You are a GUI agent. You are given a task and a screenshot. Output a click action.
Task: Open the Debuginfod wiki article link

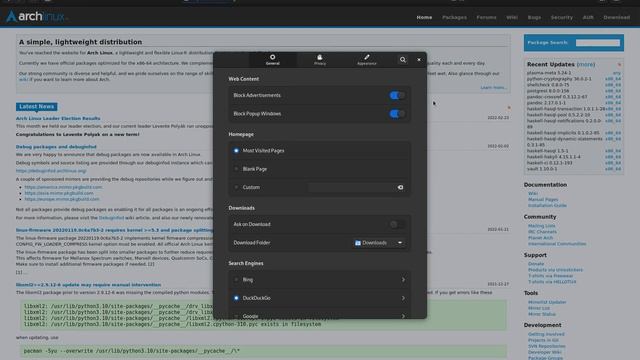pos(111,218)
